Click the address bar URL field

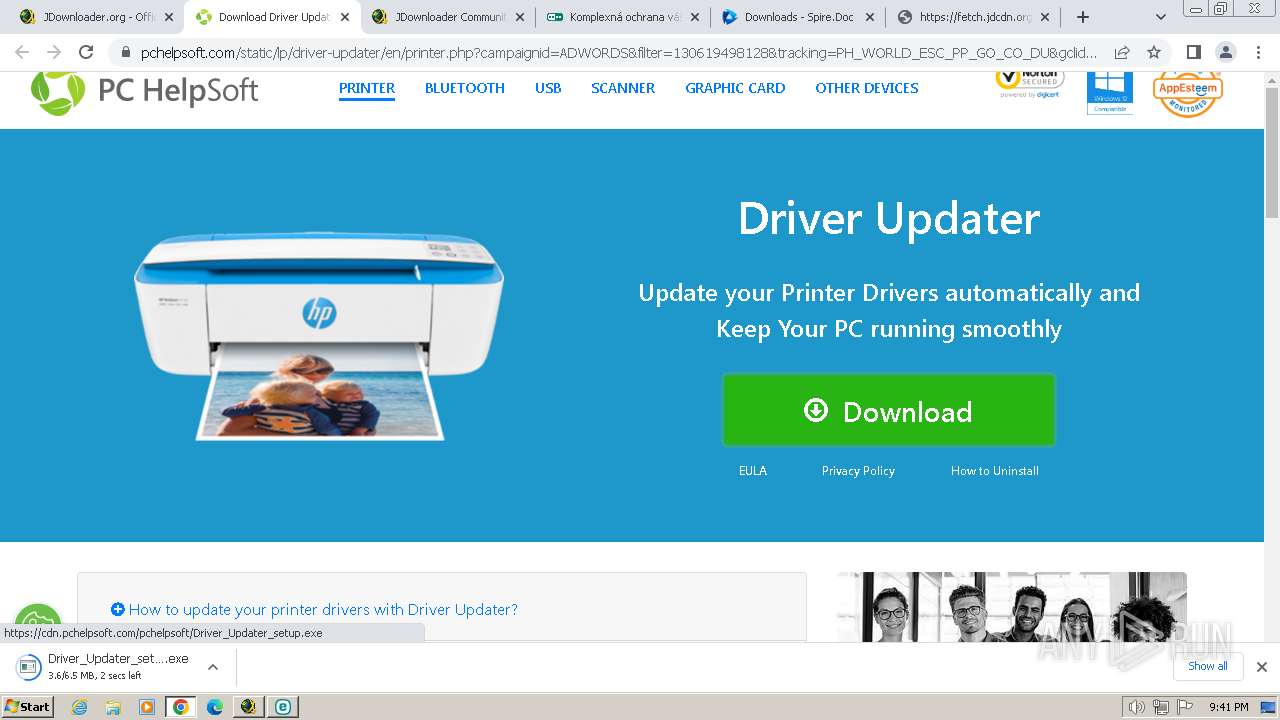(x=618, y=53)
